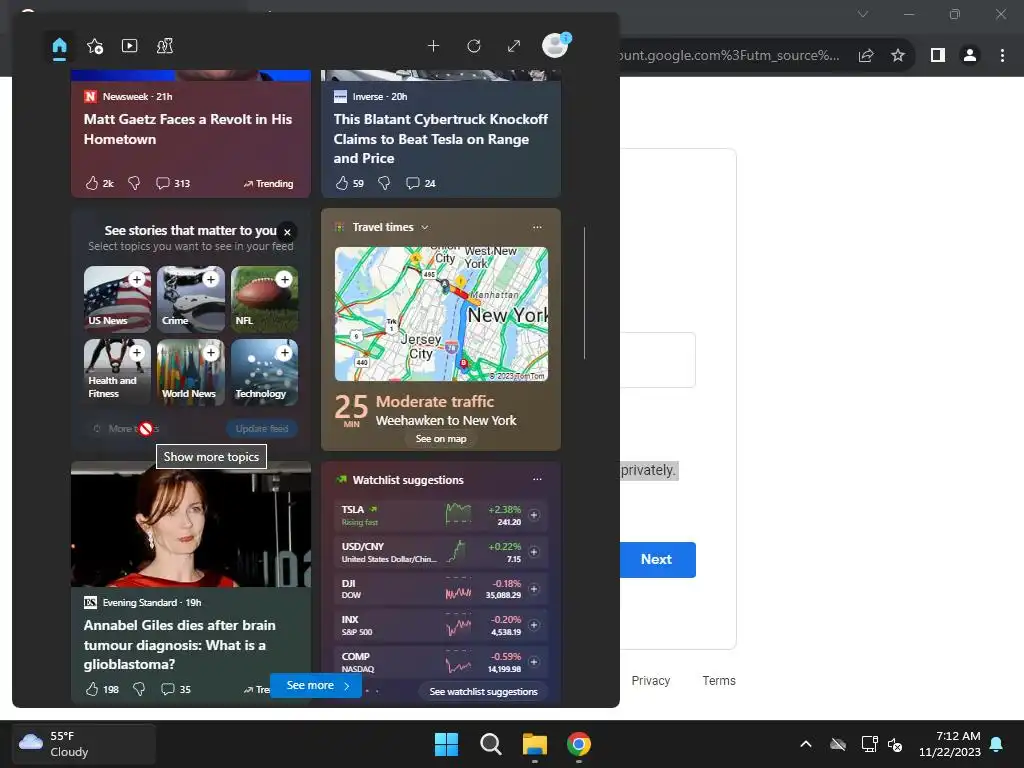The width and height of the screenshot is (1024, 768).
Task: Like the Annabel Giles article
Action: pos(92,689)
